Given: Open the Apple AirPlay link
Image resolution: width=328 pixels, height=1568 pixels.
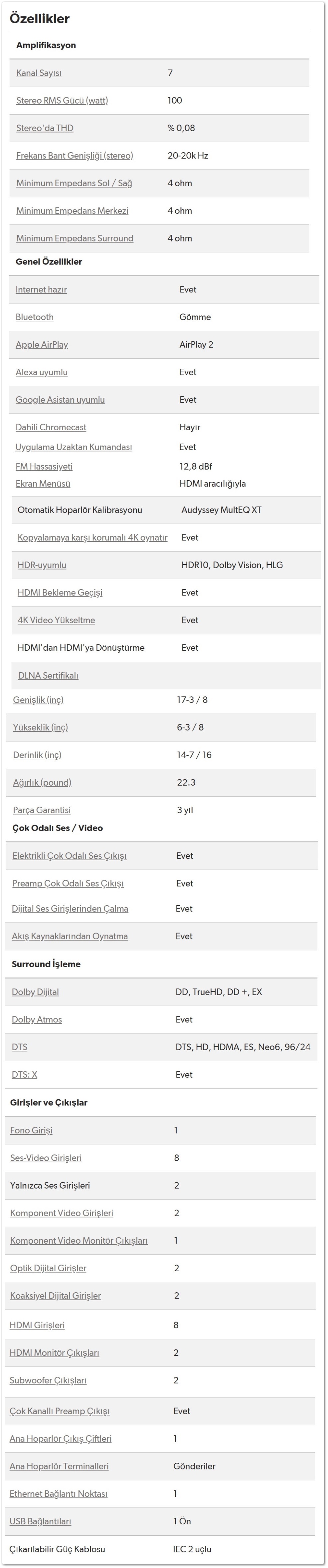Looking at the screenshot, I should (x=42, y=344).
